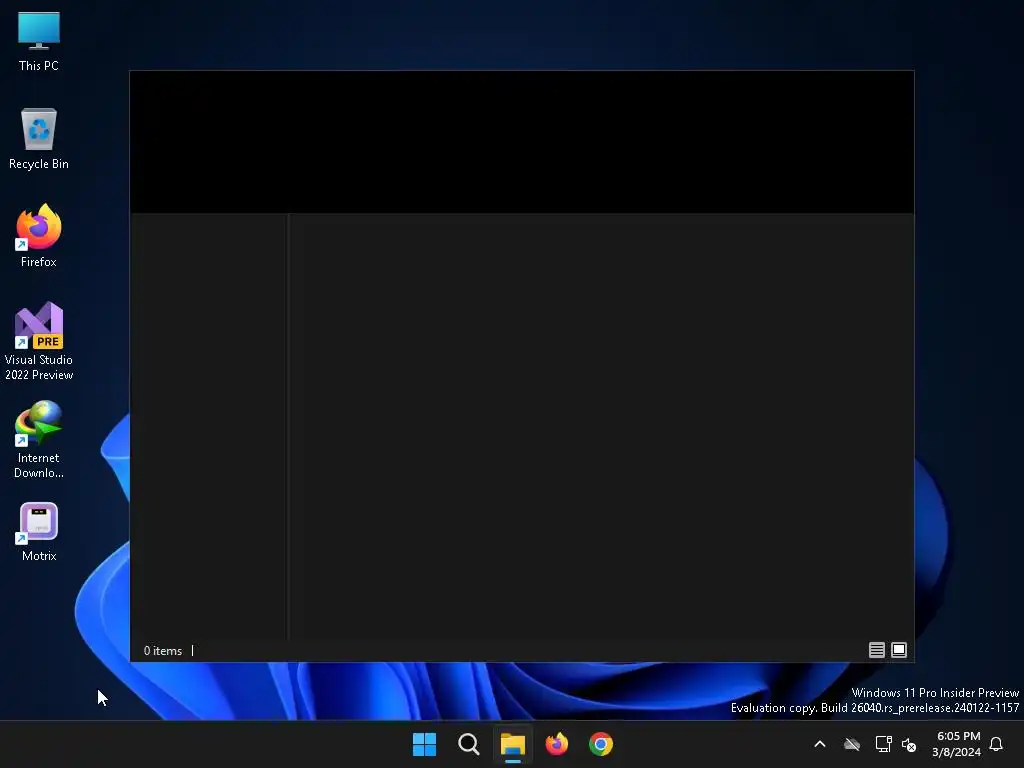1024x768 pixels.
Task: Open taskbar Search
Action: click(x=468, y=744)
